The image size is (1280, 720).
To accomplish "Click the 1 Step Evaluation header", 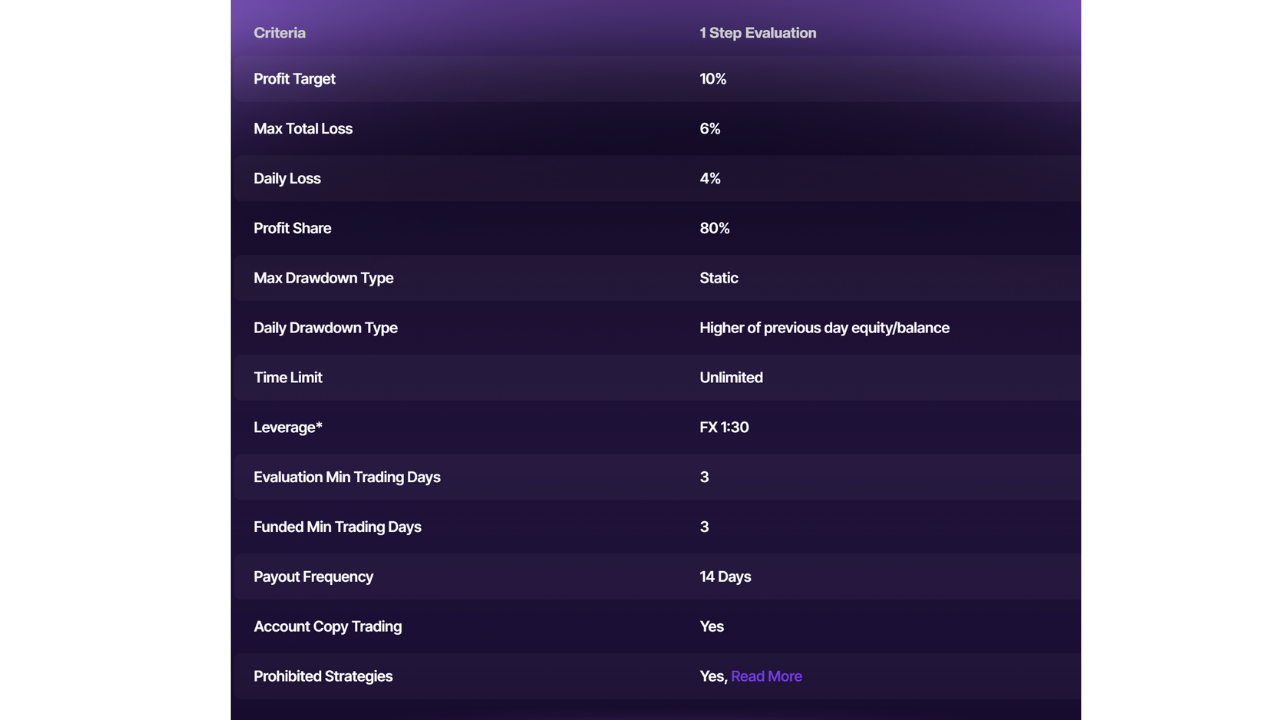I will coord(757,33).
